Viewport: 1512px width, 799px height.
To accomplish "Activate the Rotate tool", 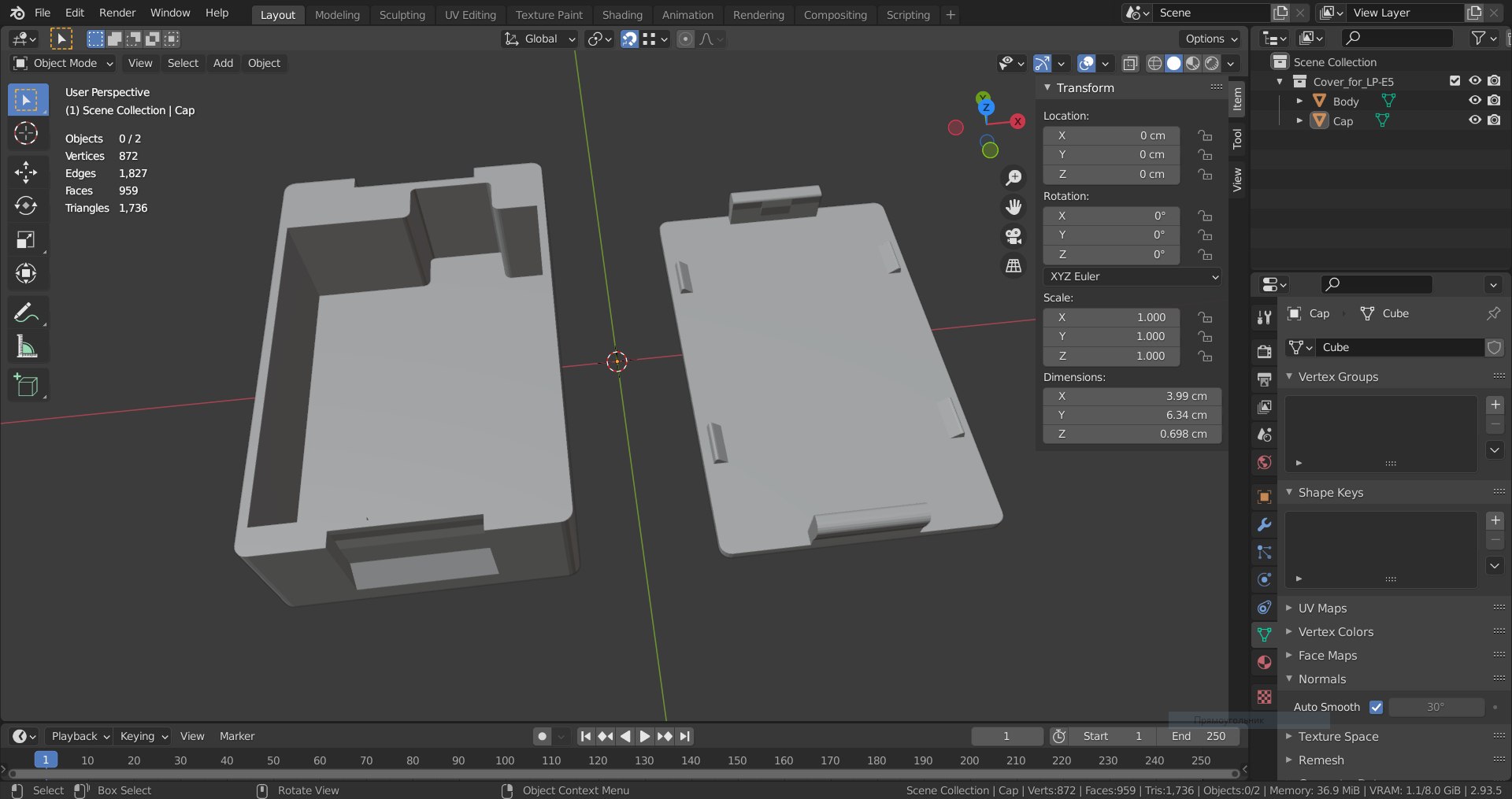I will coord(26,205).
